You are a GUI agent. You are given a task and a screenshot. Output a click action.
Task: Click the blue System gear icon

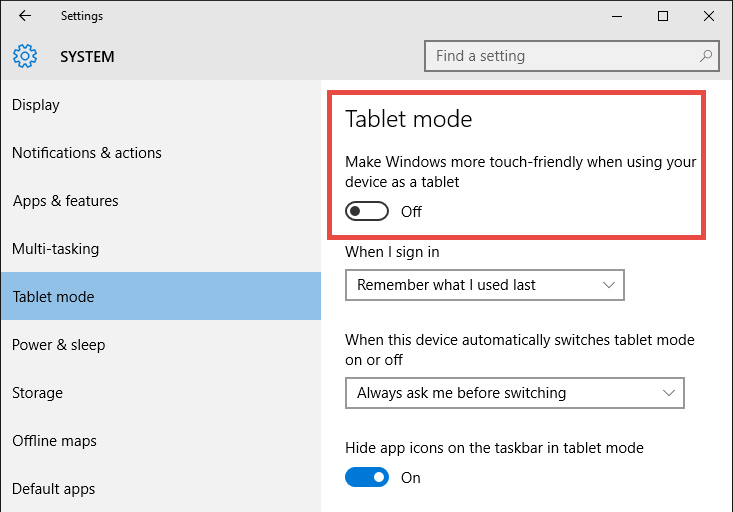coord(25,56)
